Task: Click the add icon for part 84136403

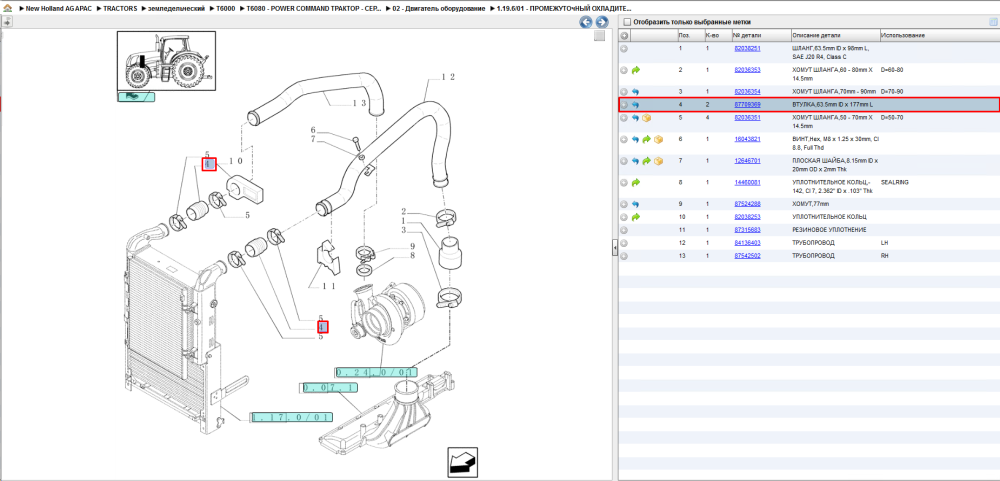Action: (624, 243)
